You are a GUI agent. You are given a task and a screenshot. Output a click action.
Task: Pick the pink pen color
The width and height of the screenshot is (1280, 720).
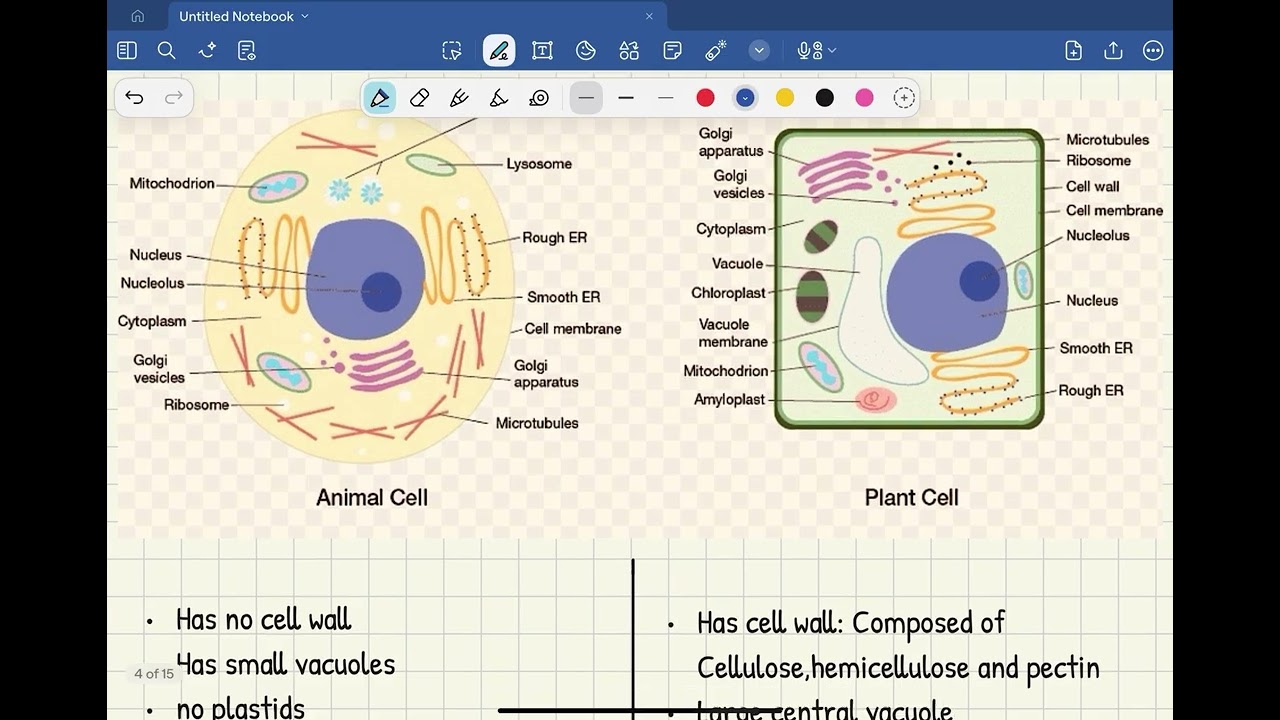[864, 97]
